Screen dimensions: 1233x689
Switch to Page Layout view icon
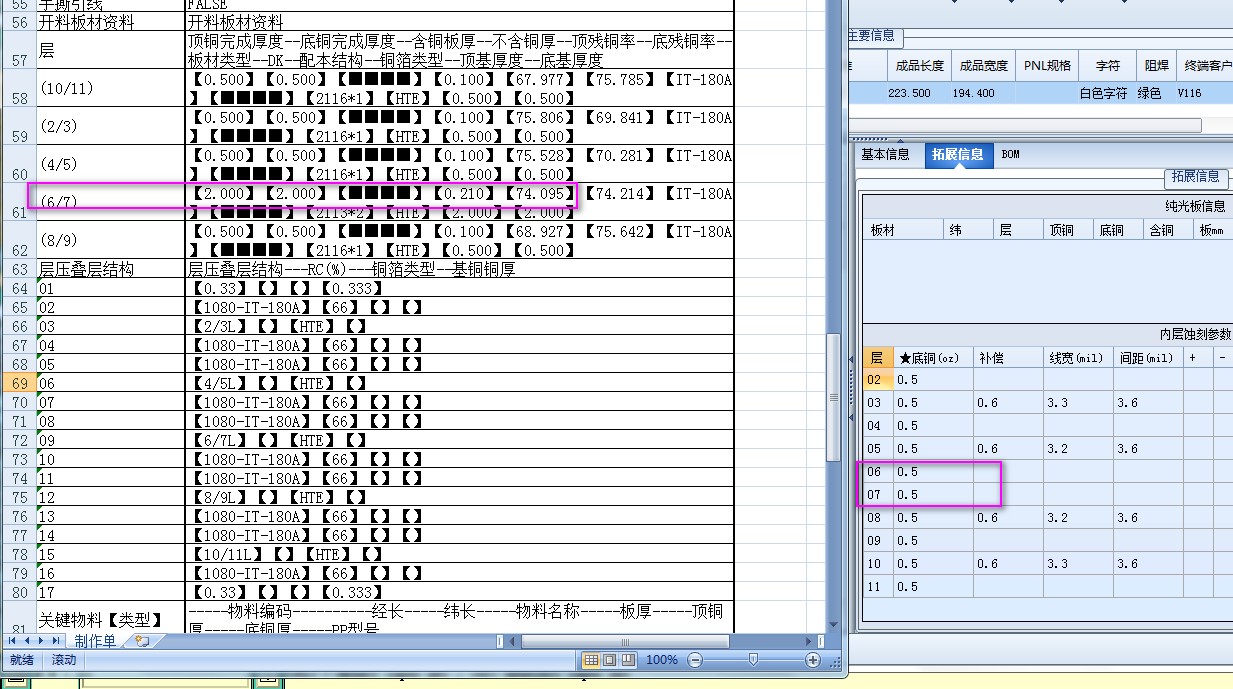[609, 660]
